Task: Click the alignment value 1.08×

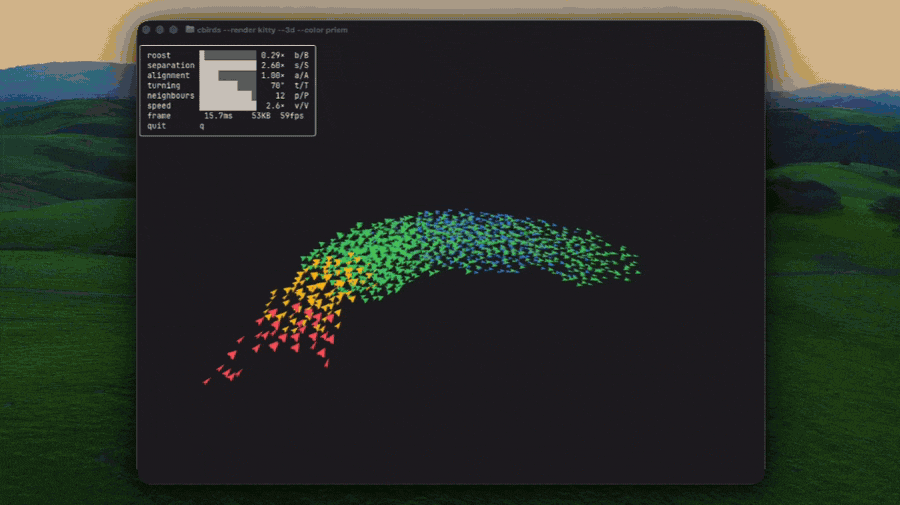Action: 273,75
